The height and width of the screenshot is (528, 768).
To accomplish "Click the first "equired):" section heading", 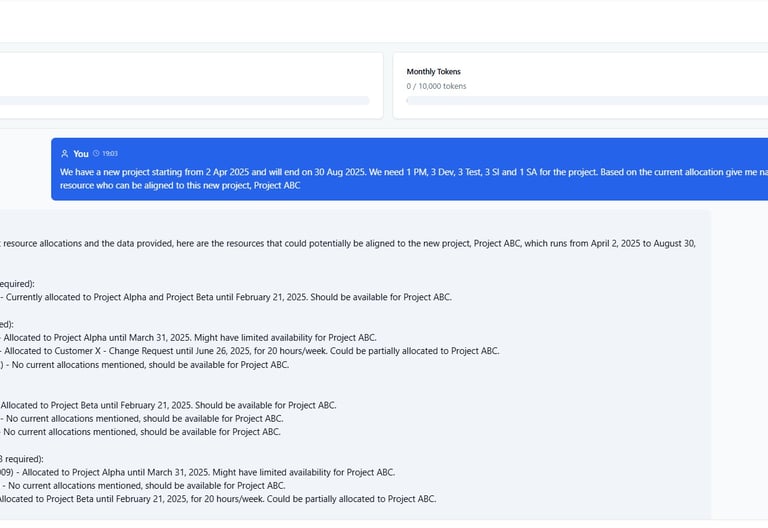I will 17,284.
